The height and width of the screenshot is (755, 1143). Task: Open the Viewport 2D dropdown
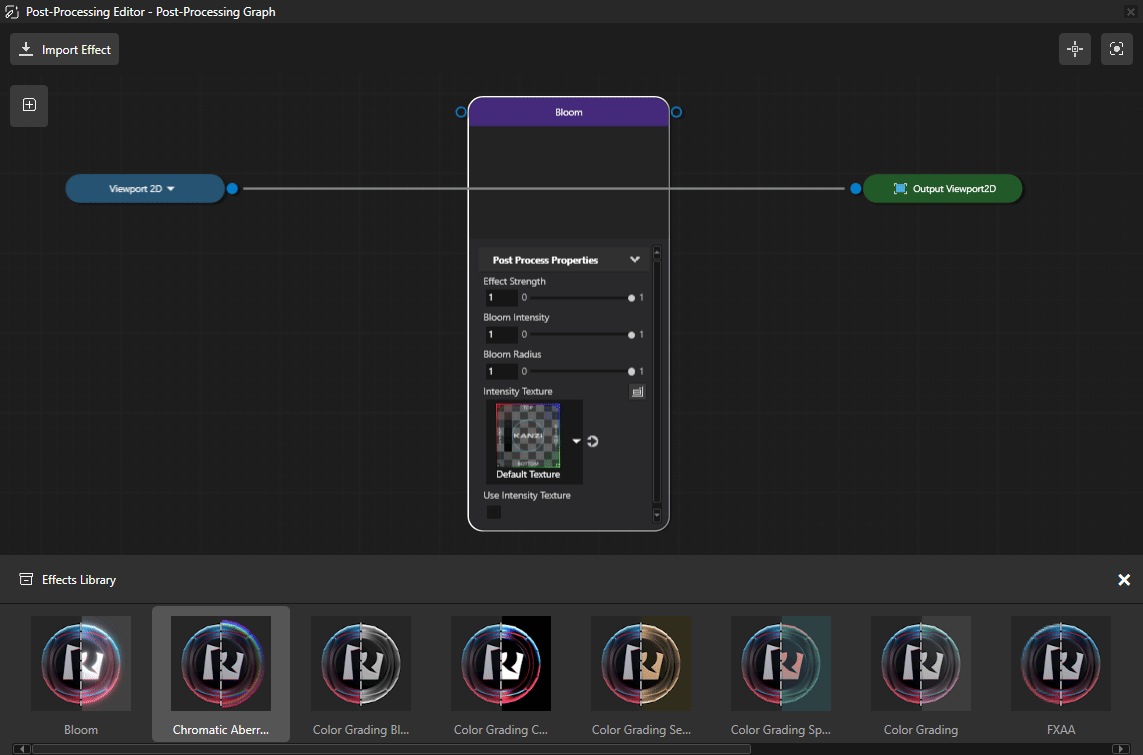170,188
